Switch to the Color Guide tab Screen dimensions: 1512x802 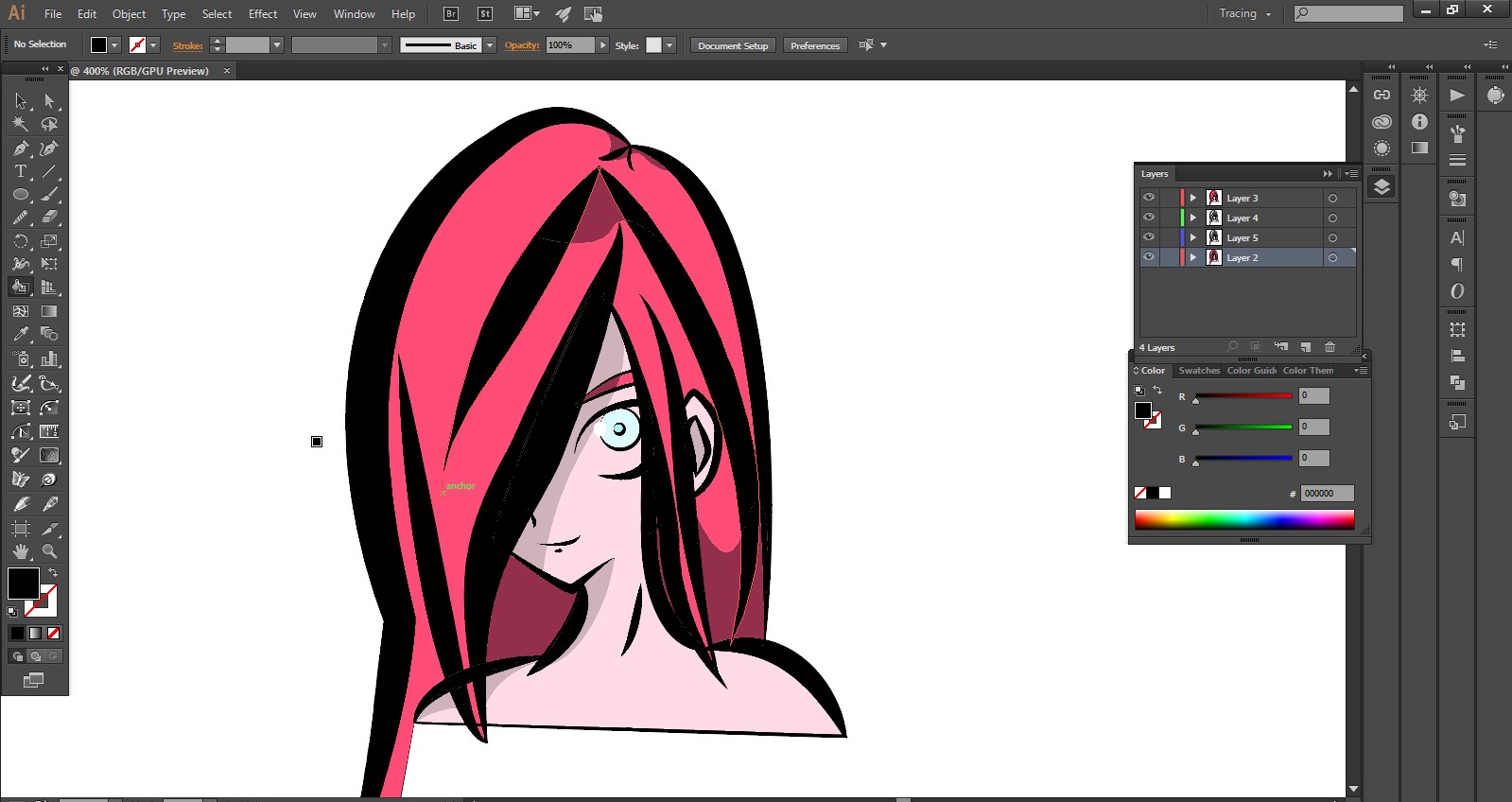(x=1252, y=371)
